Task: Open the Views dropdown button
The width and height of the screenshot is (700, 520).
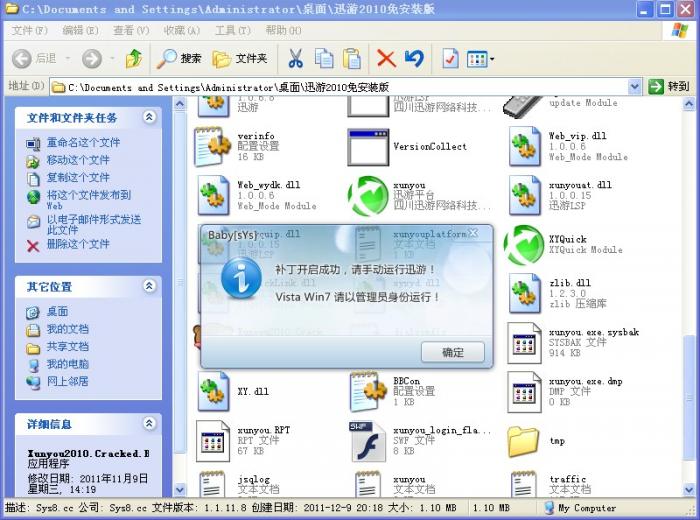Action: tap(480, 58)
